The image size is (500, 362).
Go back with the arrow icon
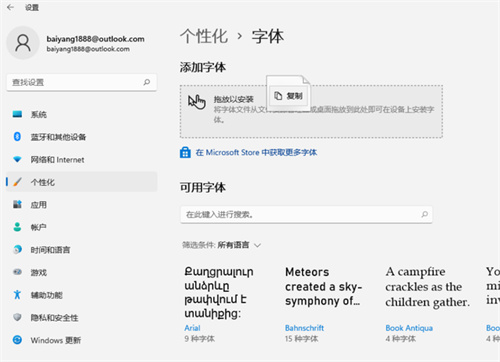[10, 7]
